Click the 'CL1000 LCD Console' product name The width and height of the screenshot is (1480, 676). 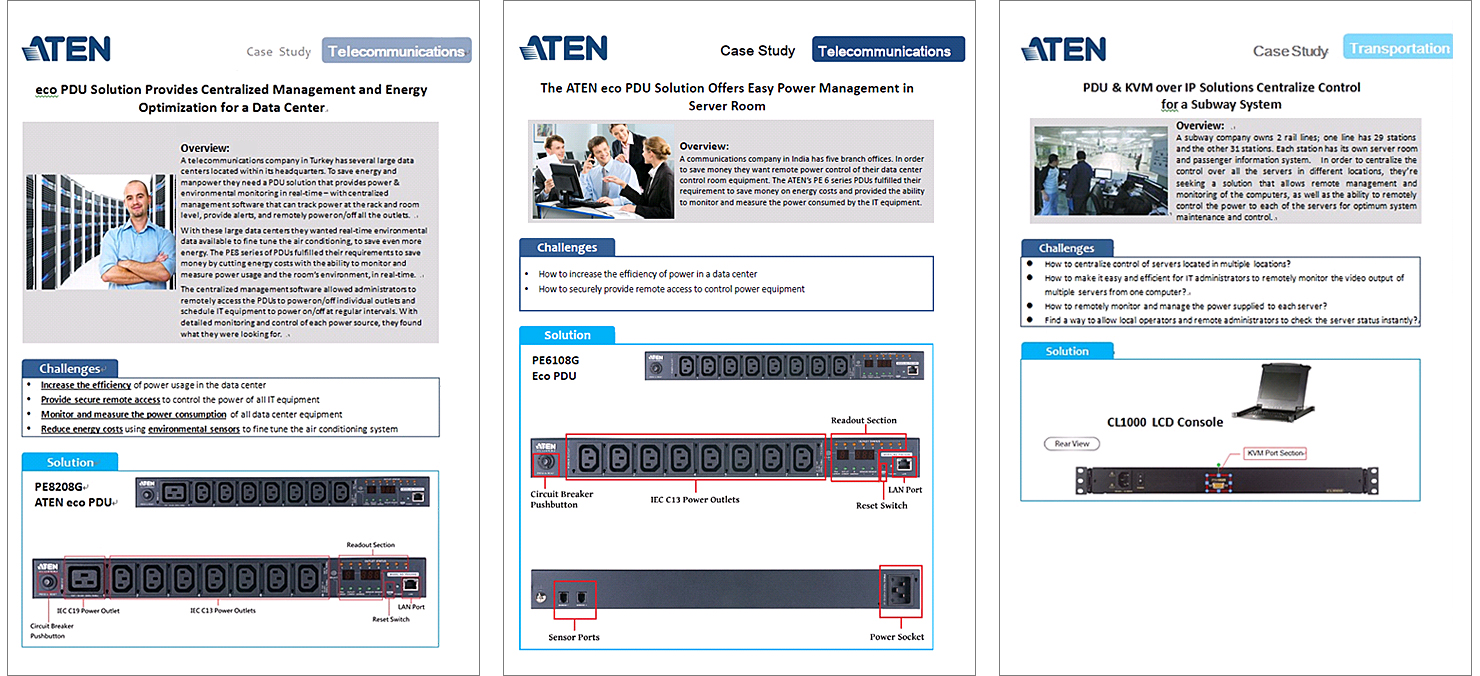1164,422
